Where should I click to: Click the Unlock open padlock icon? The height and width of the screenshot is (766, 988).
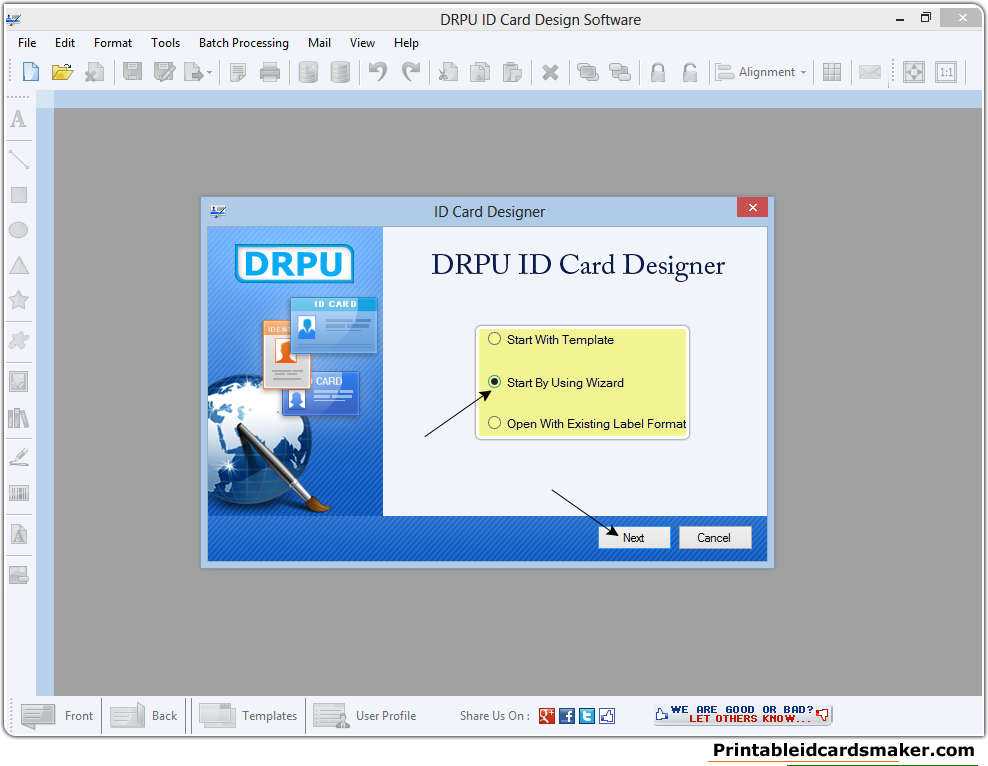[690, 72]
